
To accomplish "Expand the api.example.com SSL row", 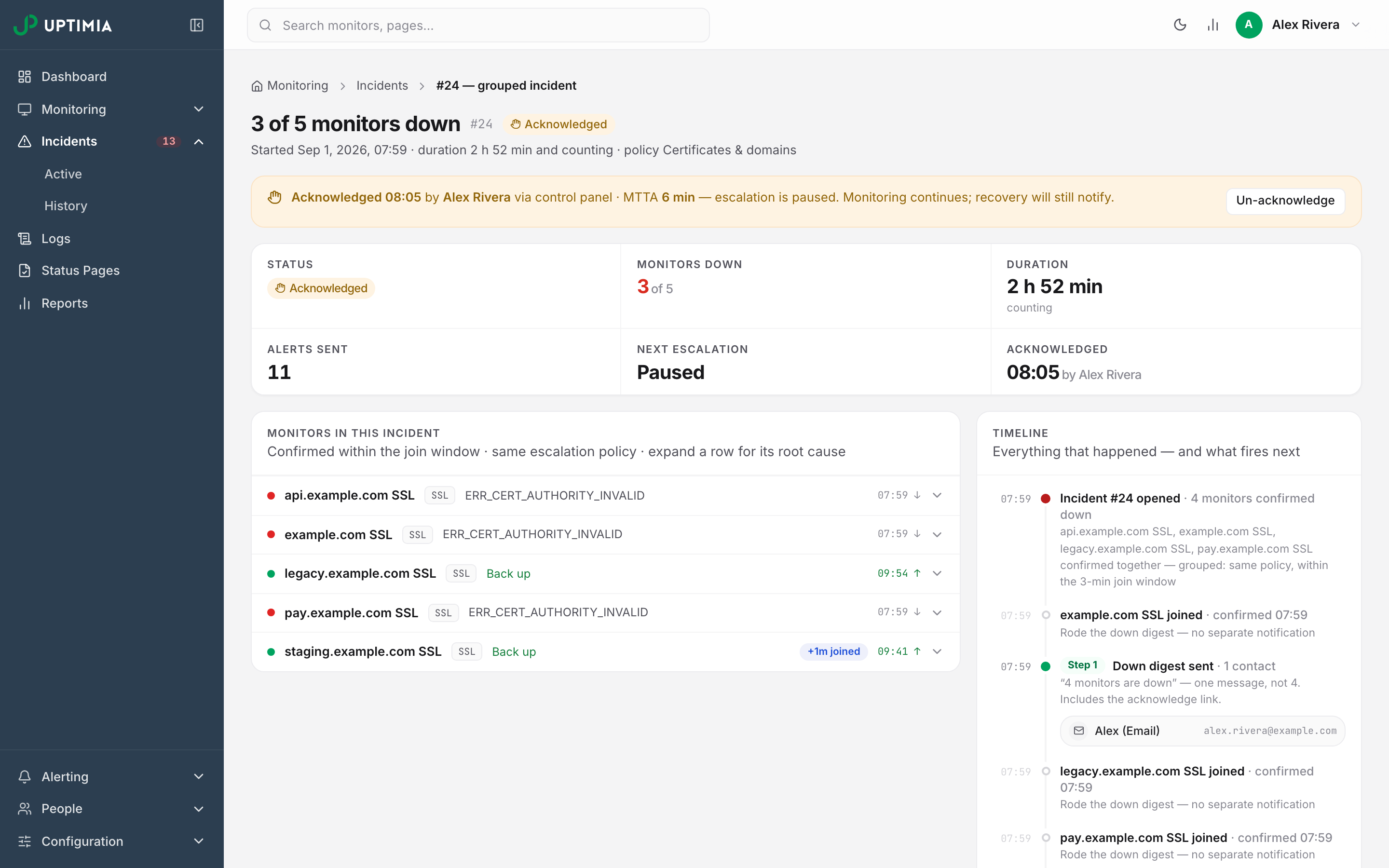I will coord(937,495).
